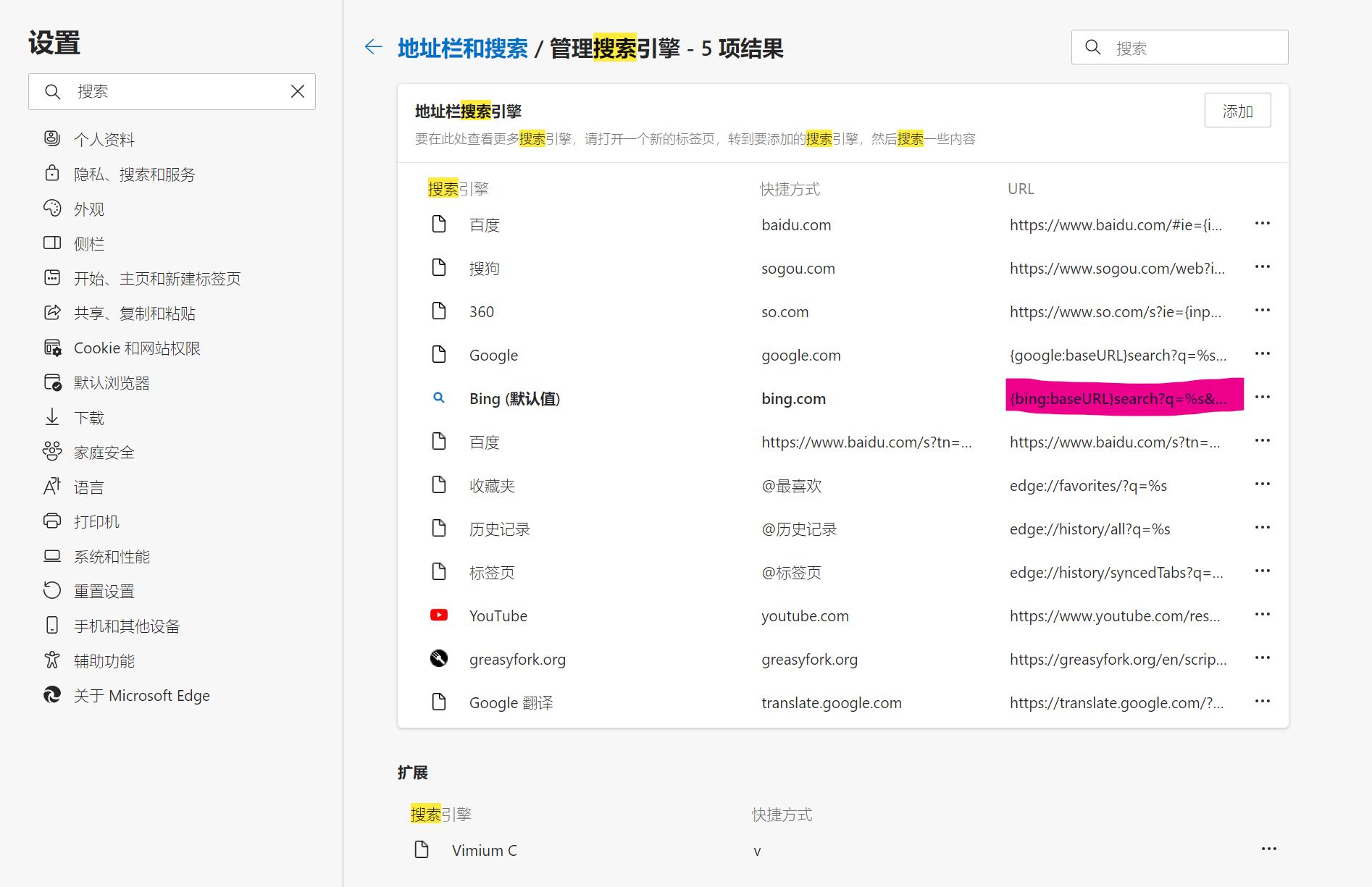
Task: Focus the top-right search engines search box
Action: coord(1179,48)
